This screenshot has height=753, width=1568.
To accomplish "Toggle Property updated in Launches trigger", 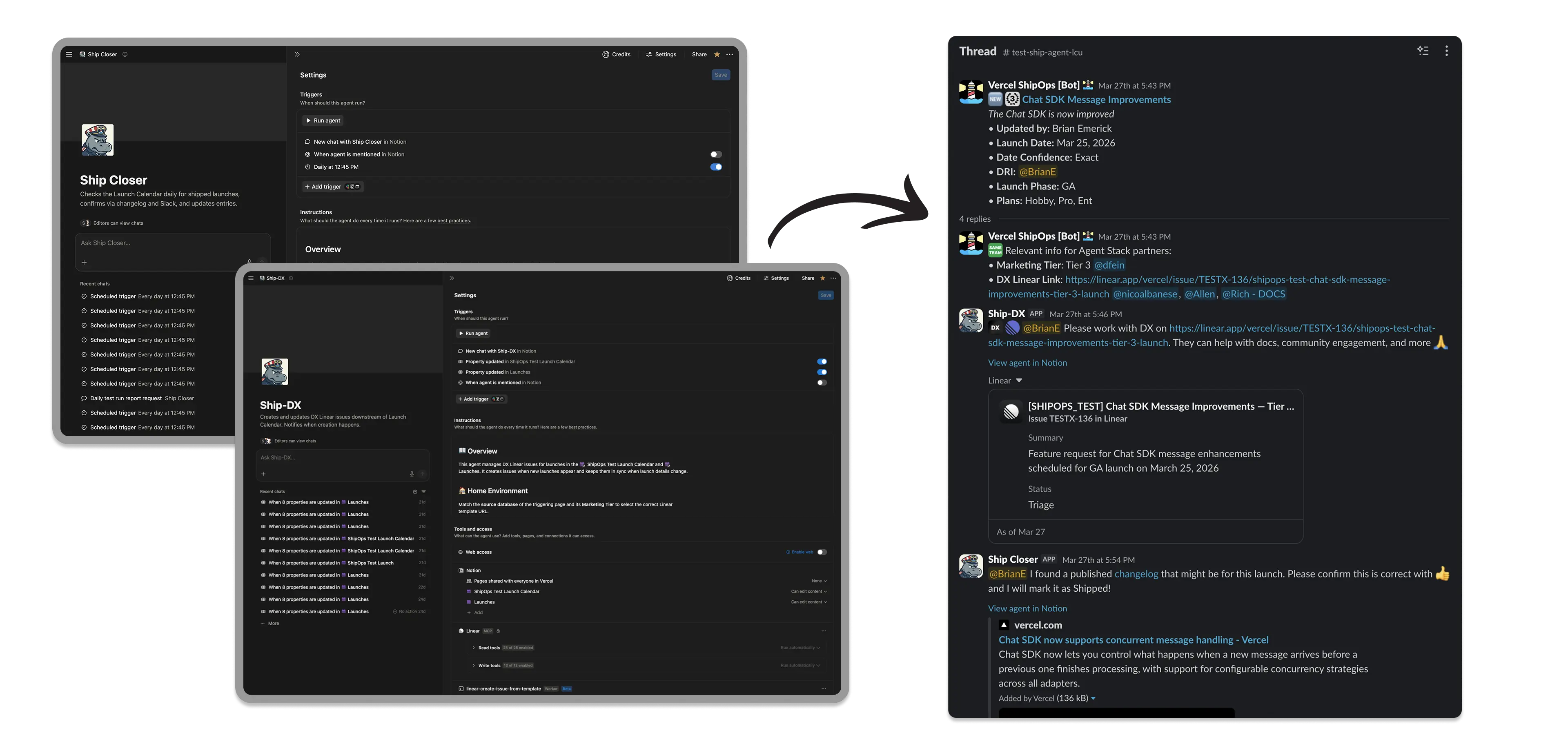I will point(822,372).
